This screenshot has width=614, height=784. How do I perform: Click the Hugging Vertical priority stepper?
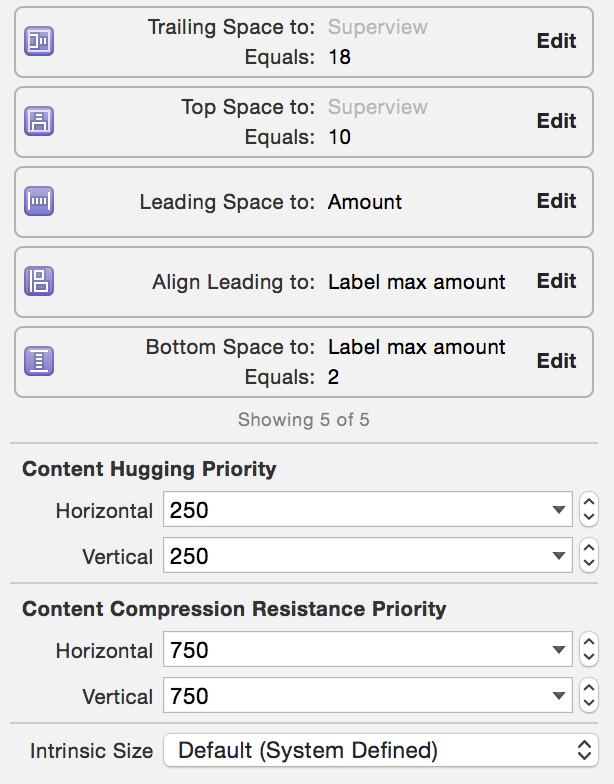click(x=589, y=556)
